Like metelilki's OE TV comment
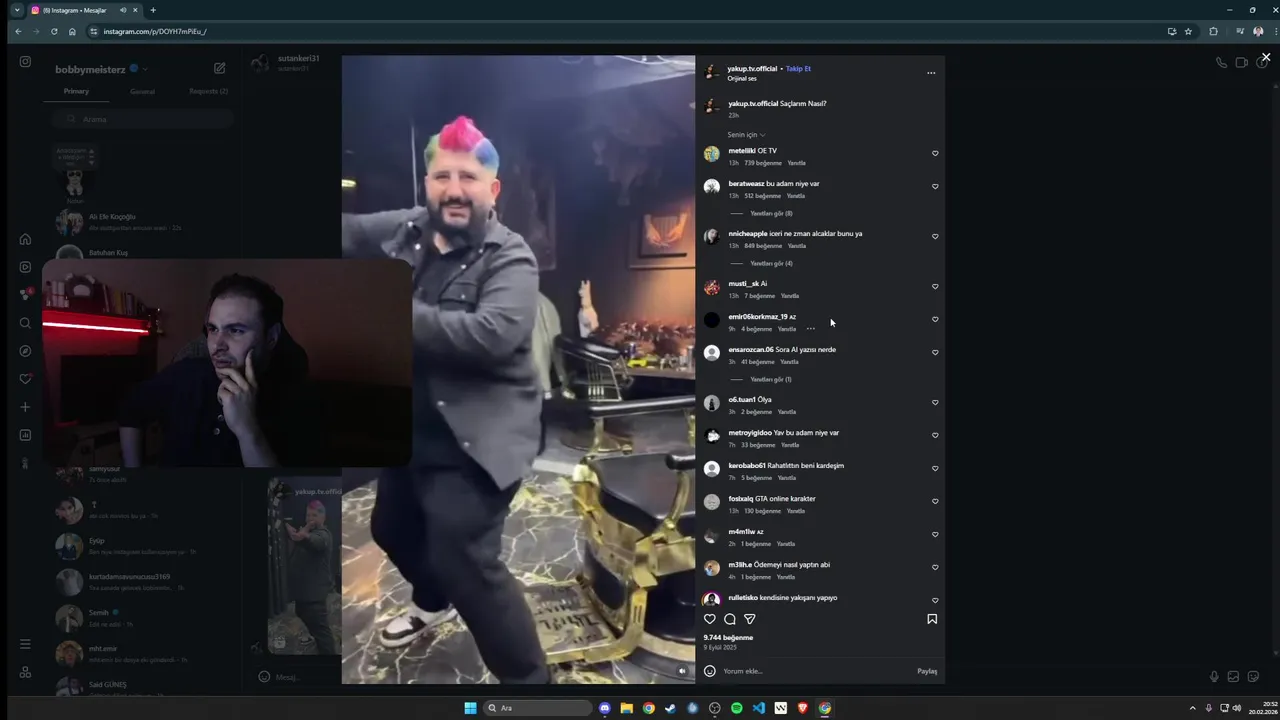 coord(935,153)
